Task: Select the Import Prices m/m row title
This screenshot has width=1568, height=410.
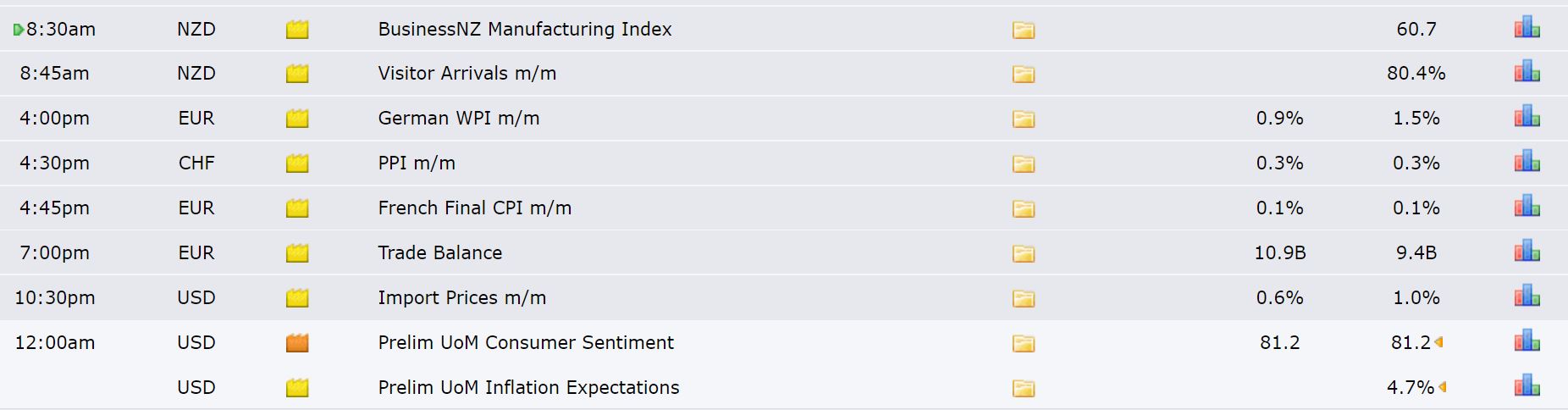Action: click(x=462, y=297)
